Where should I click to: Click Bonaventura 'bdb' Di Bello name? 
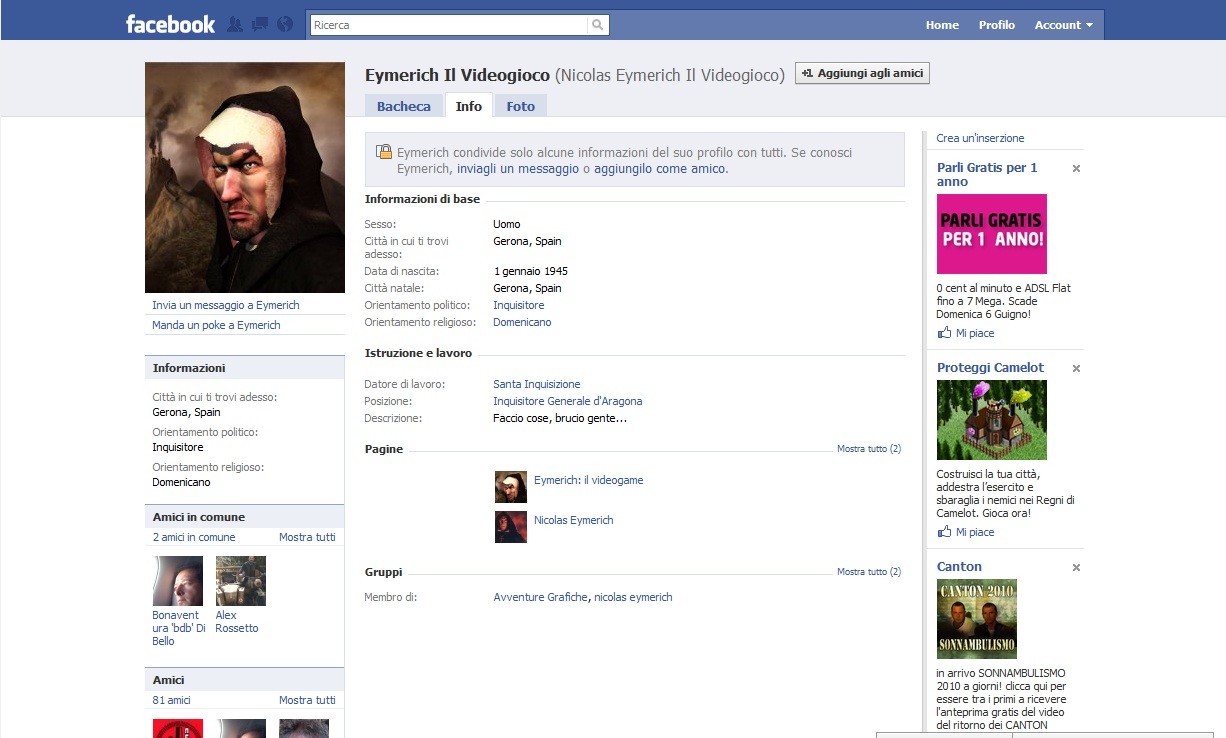(x=178, y=628)
